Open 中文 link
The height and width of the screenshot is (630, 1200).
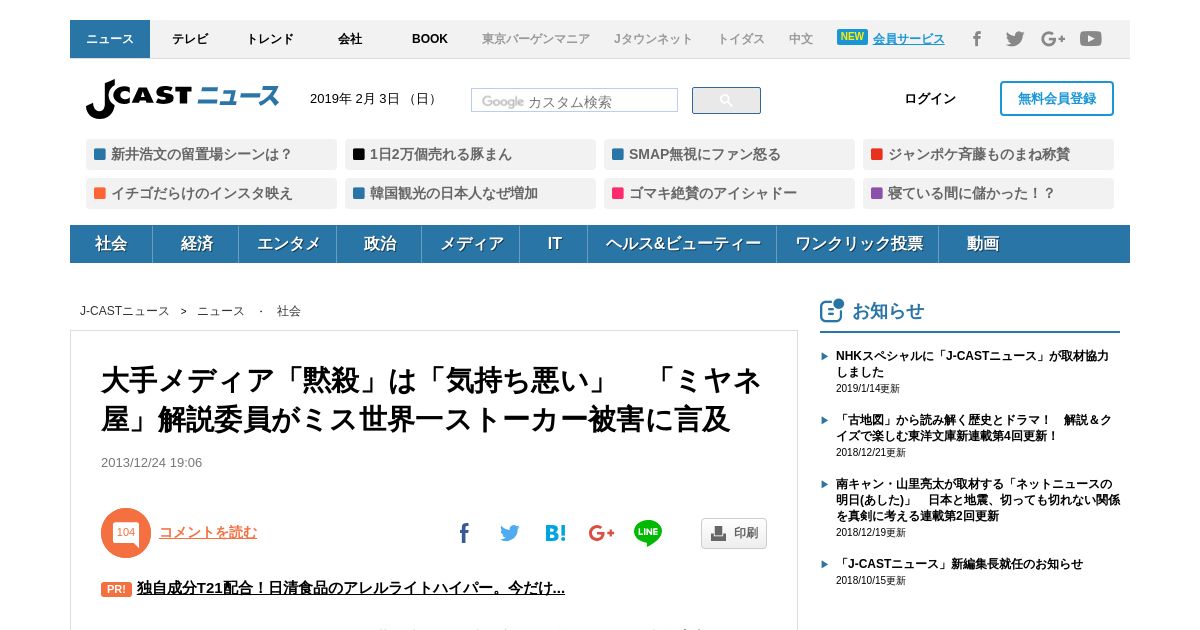[x=801, y=39]
